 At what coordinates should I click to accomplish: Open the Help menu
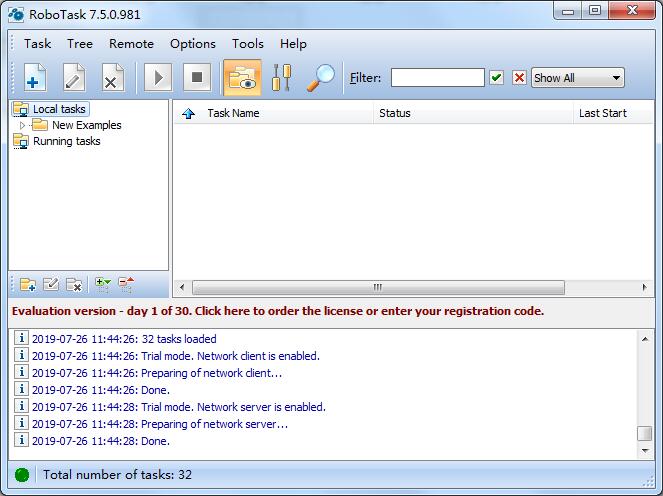point(293,44)
